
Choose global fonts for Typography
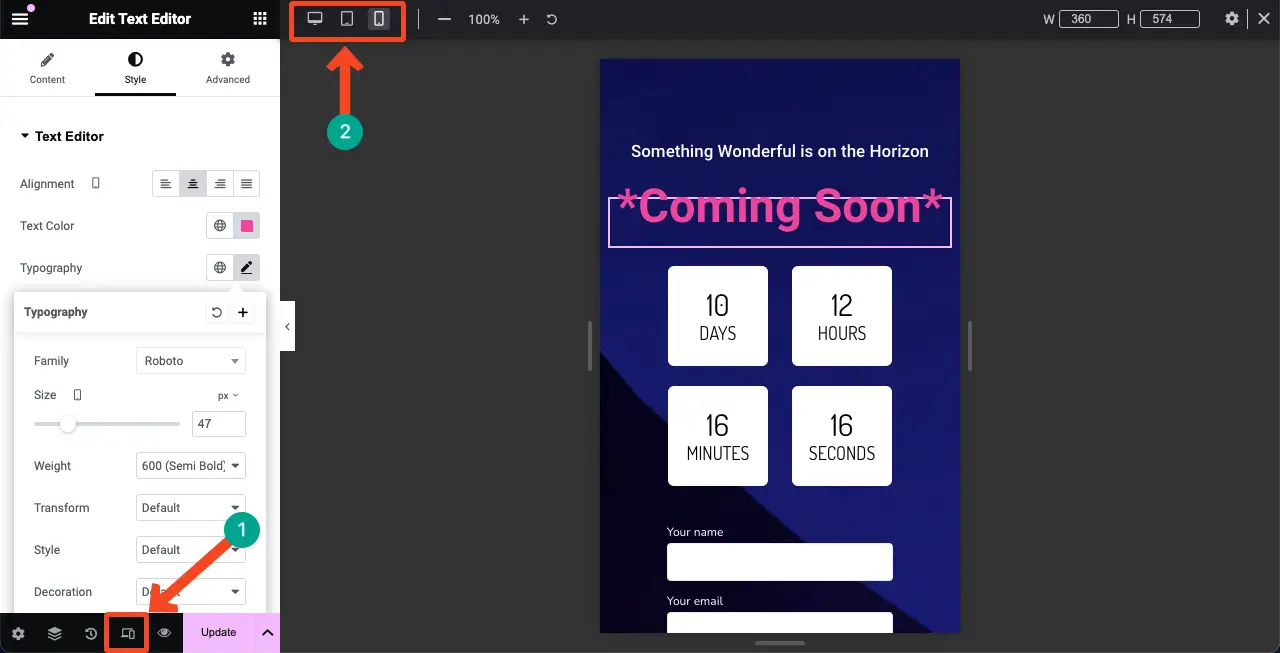(x=220, y=268)
